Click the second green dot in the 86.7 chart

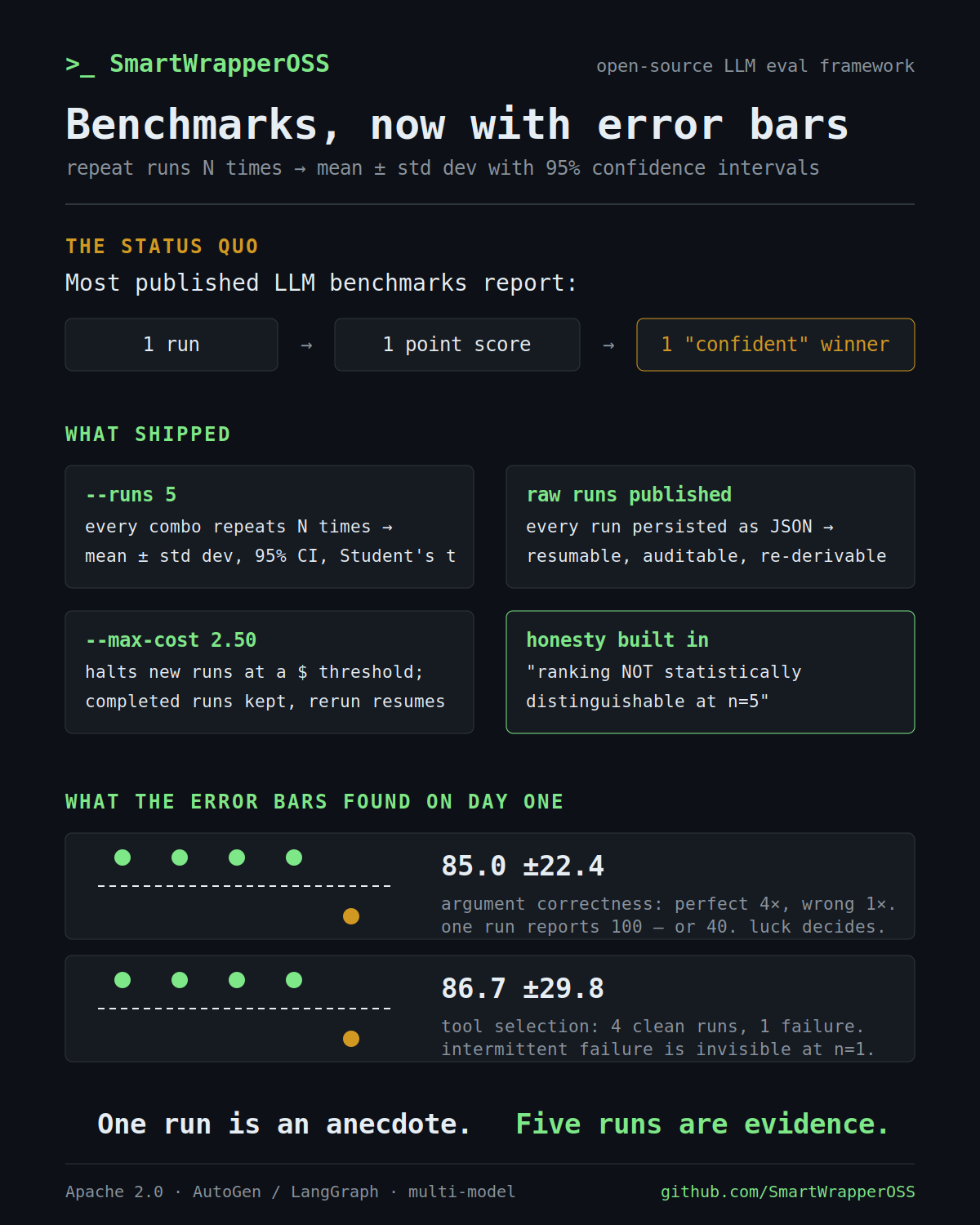[x=180, y=980]
